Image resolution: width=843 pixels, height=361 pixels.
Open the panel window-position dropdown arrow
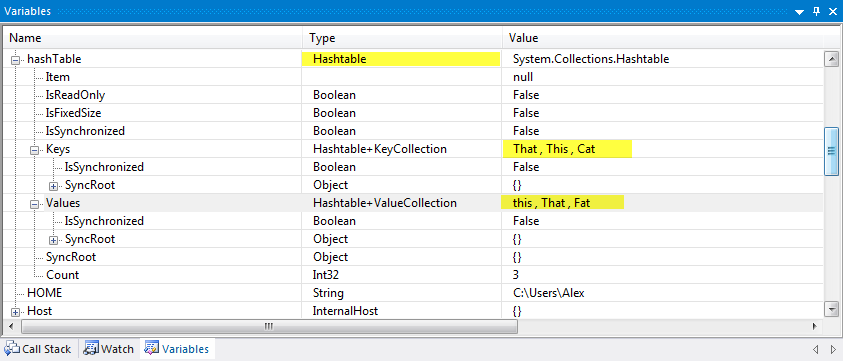(x=799, y=11)
